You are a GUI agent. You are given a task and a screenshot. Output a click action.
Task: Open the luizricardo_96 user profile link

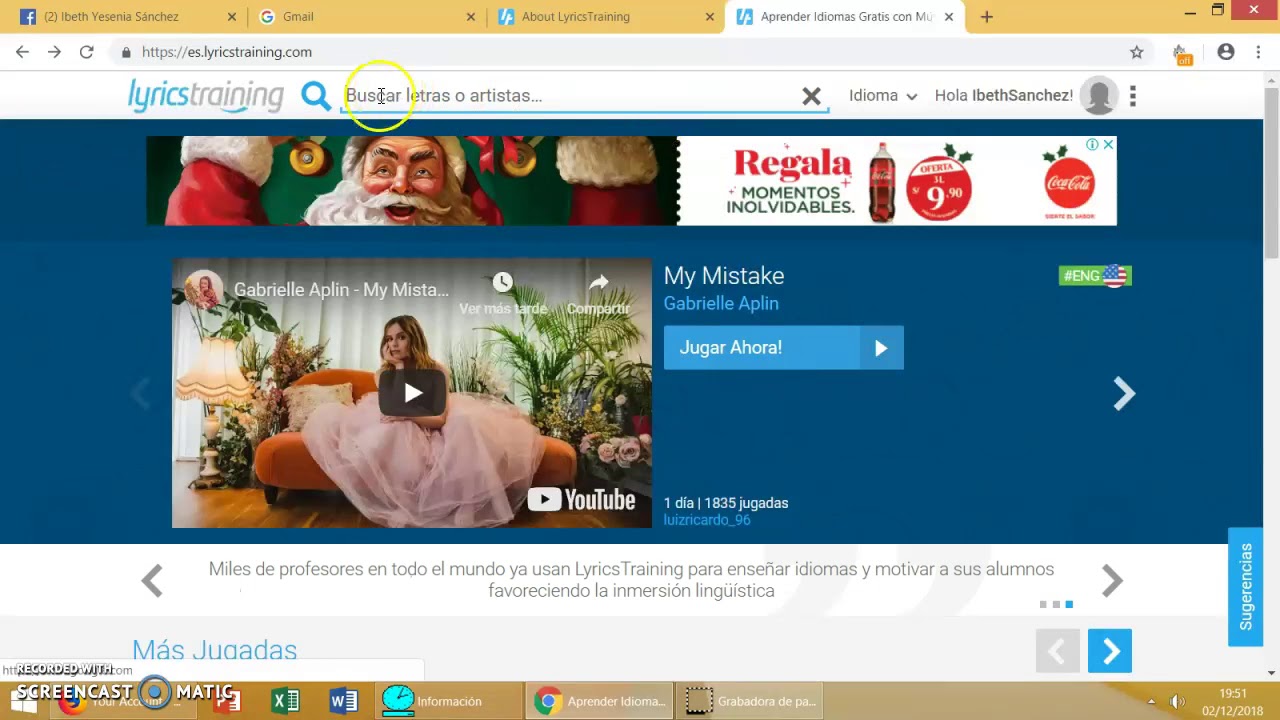707,520
